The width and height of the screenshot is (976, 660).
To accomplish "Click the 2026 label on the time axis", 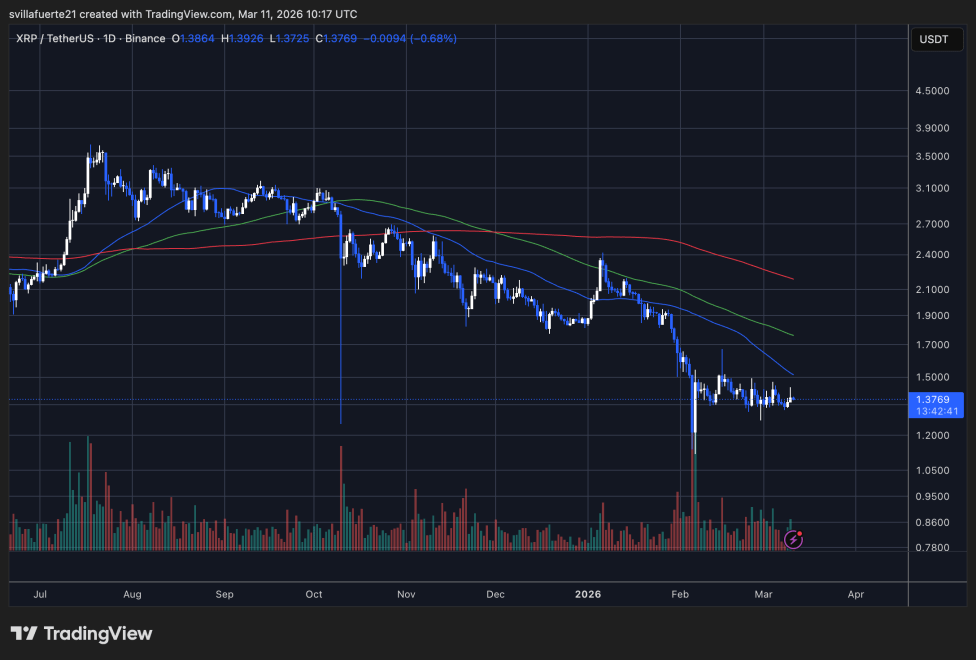I will (x=588, y=594).
